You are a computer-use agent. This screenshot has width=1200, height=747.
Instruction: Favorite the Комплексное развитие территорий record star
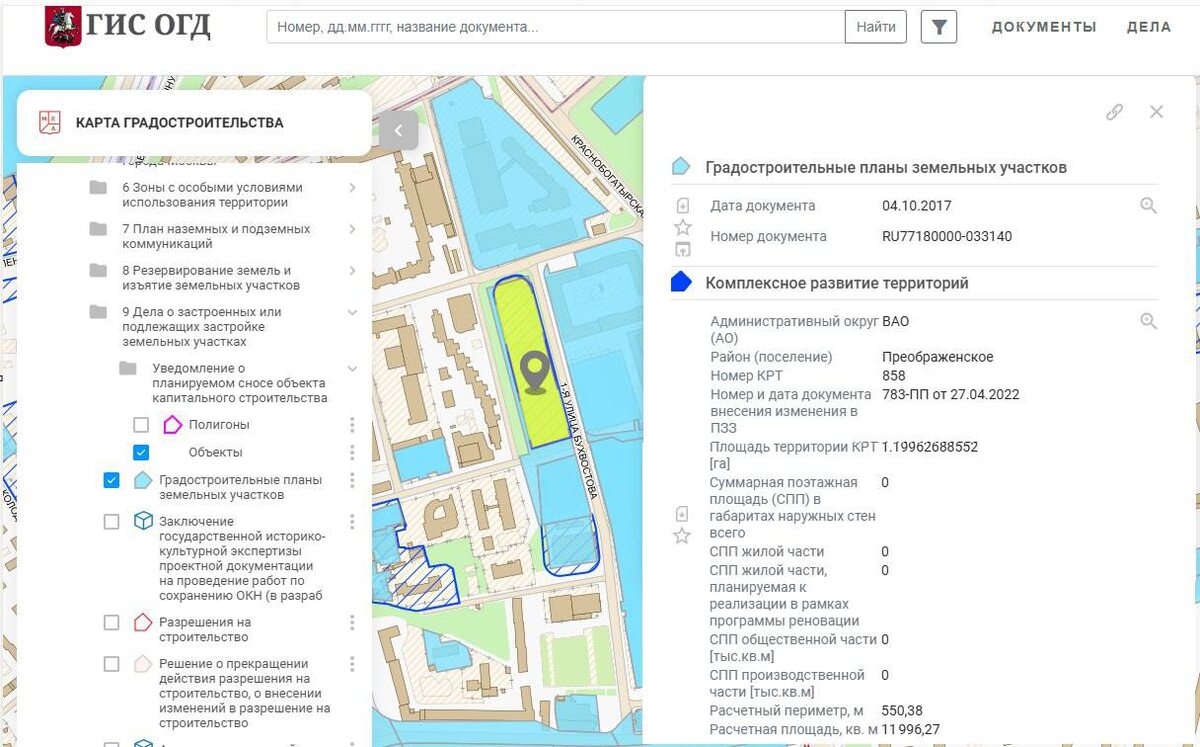[x=682, y=536]
